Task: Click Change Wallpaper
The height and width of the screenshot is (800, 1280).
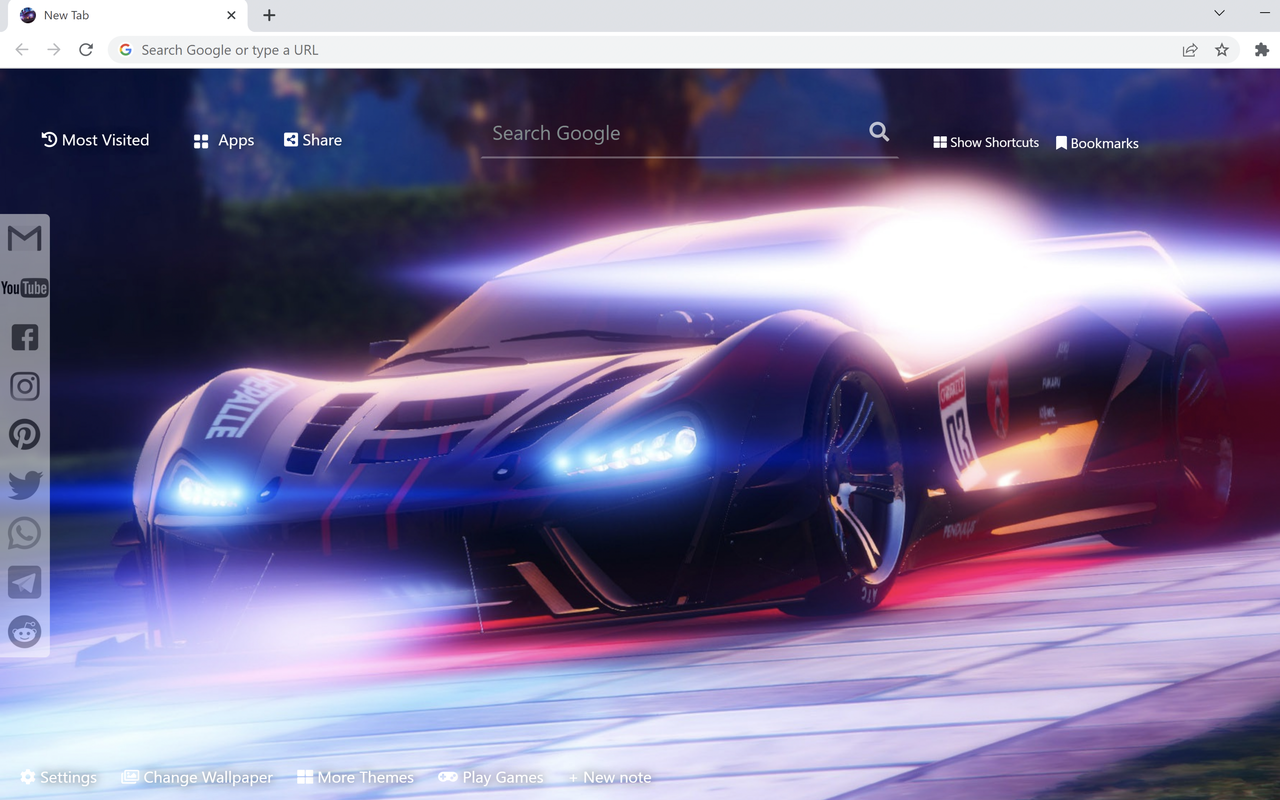Action: (x=198, y=777)
